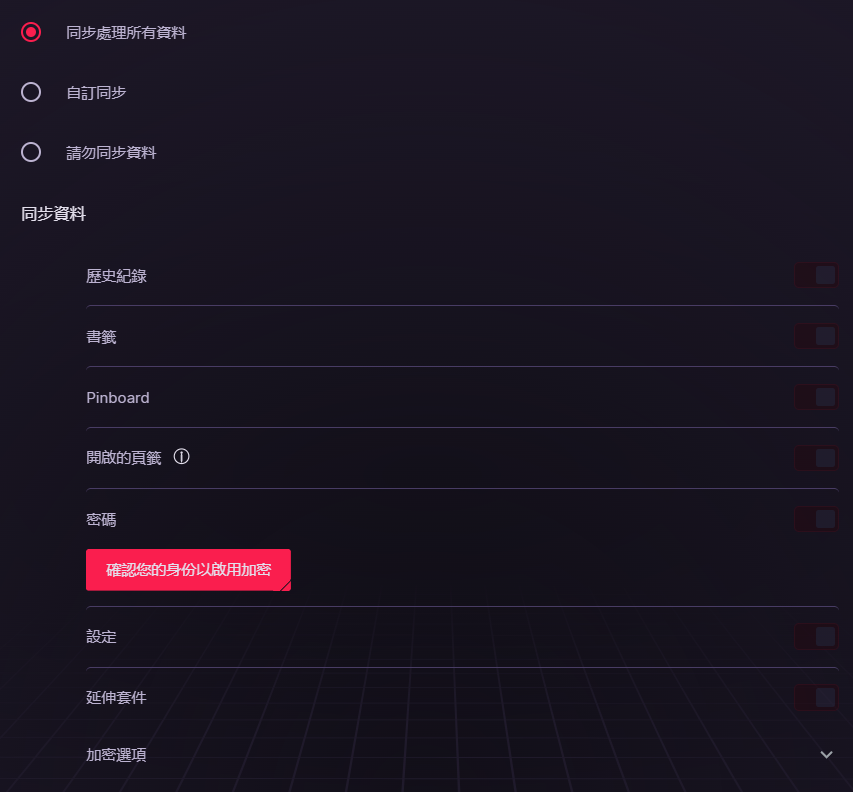Click the 同步處理所有資料 label text
This screenshot has height=792, width=853.
pyautogui.click(x=126, y=33)
